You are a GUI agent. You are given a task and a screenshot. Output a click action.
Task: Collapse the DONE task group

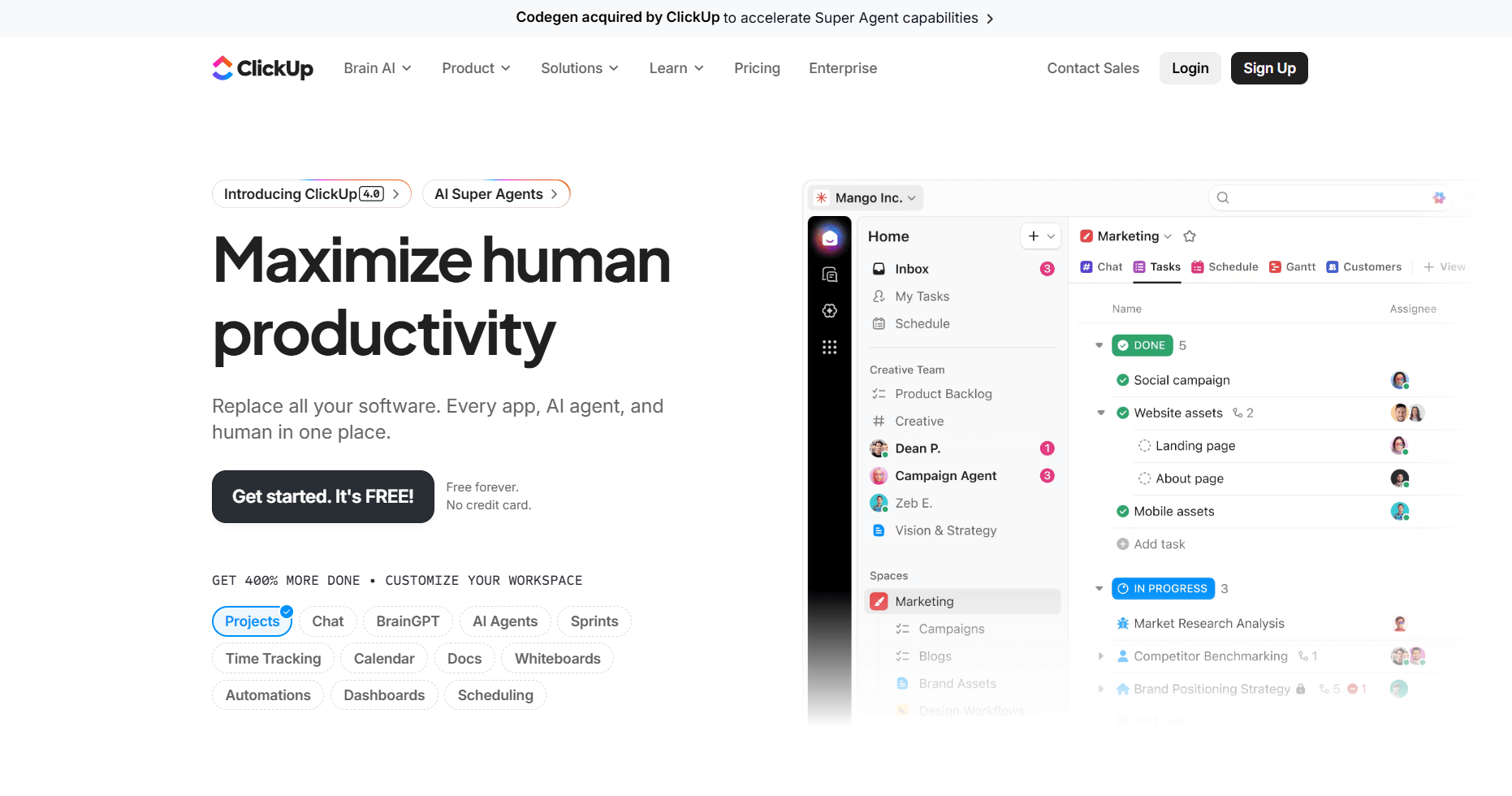1099,345
